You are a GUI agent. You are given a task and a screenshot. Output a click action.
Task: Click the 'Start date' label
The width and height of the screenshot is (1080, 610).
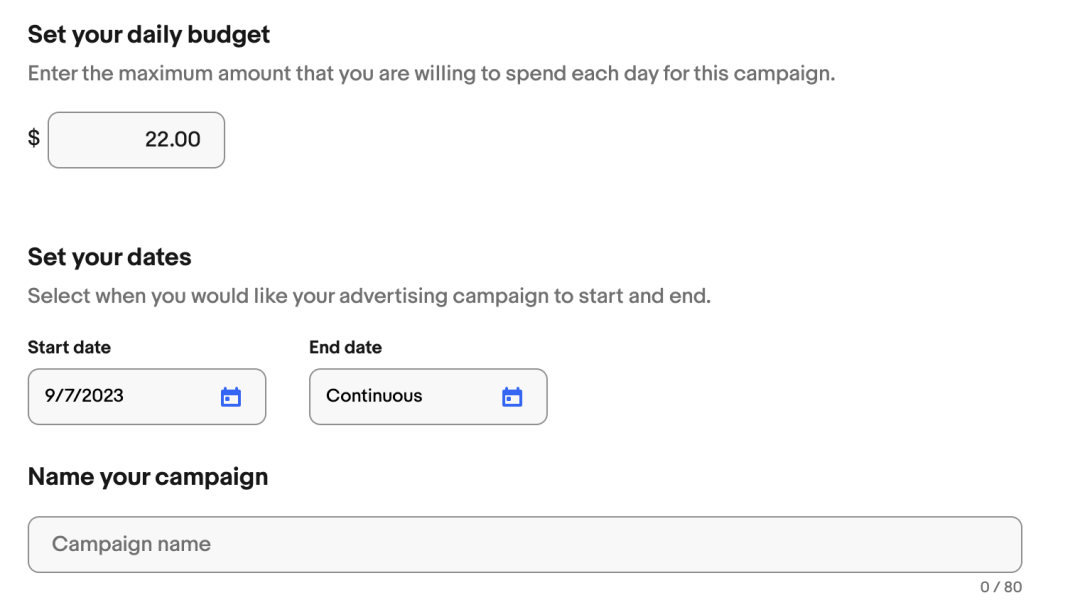tap(69, 348)
